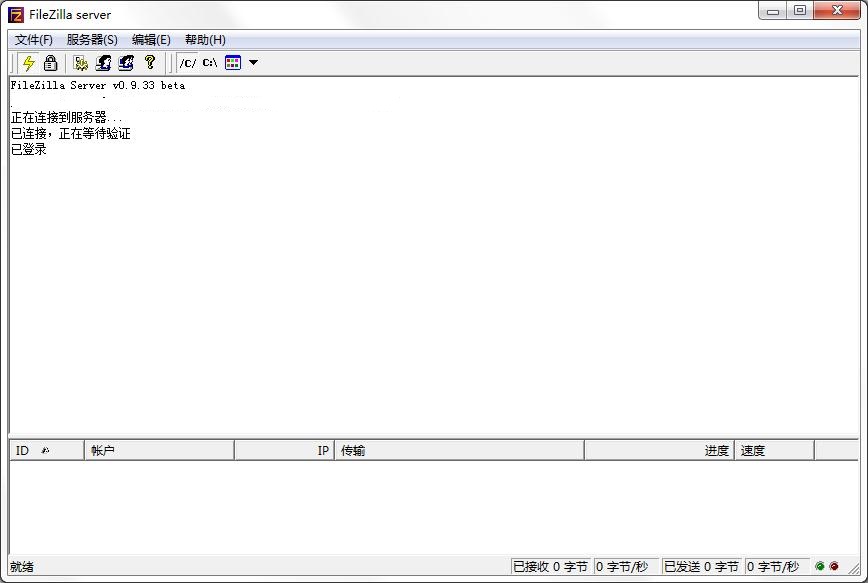Open server options via the settings gear icon

80,62
